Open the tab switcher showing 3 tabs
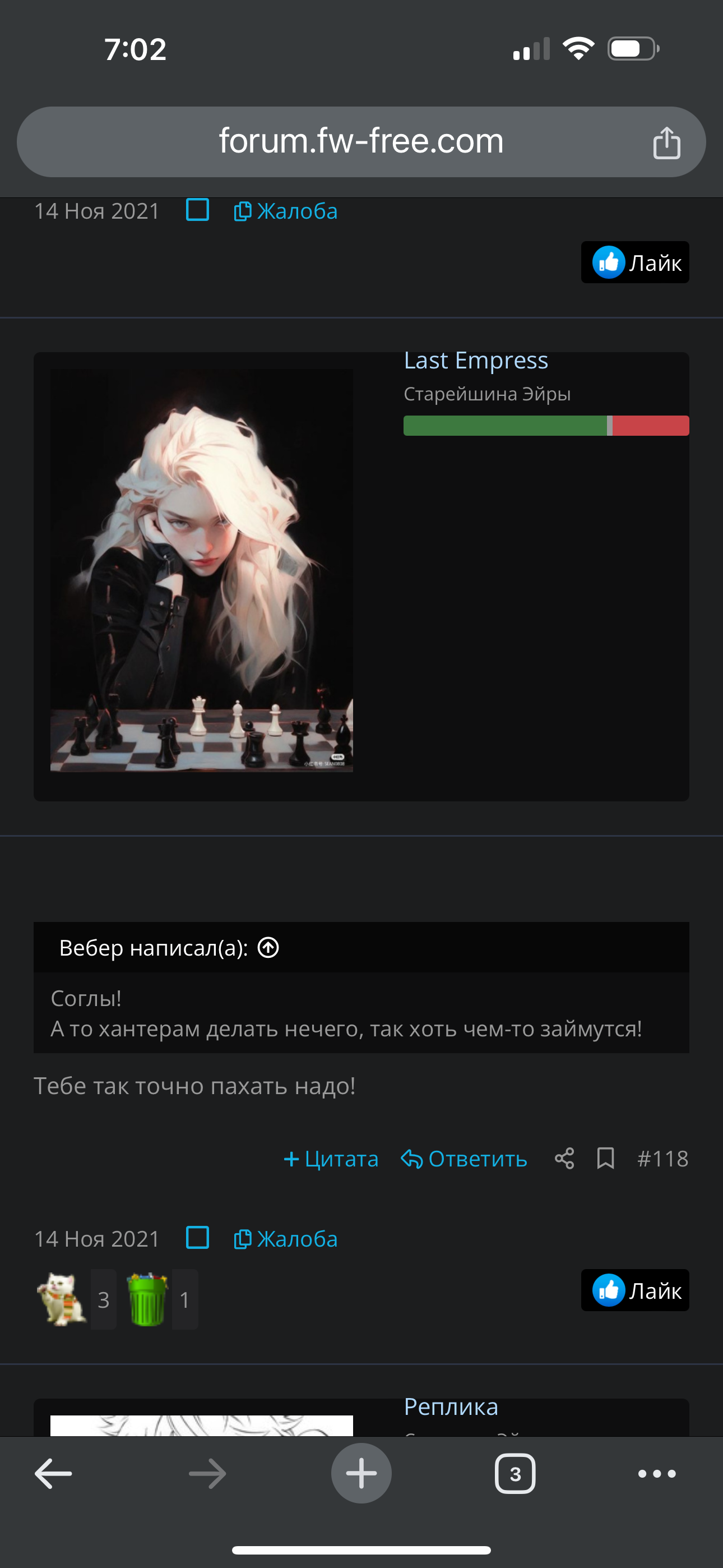The width and height of the screenshot is (723, 1568). coord(515,1474)
